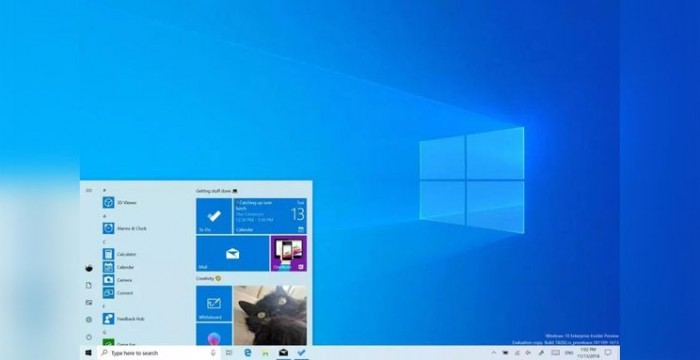Open Pictures from Start menu sidebar
The image size is (700, 360).
coord(89,302)
